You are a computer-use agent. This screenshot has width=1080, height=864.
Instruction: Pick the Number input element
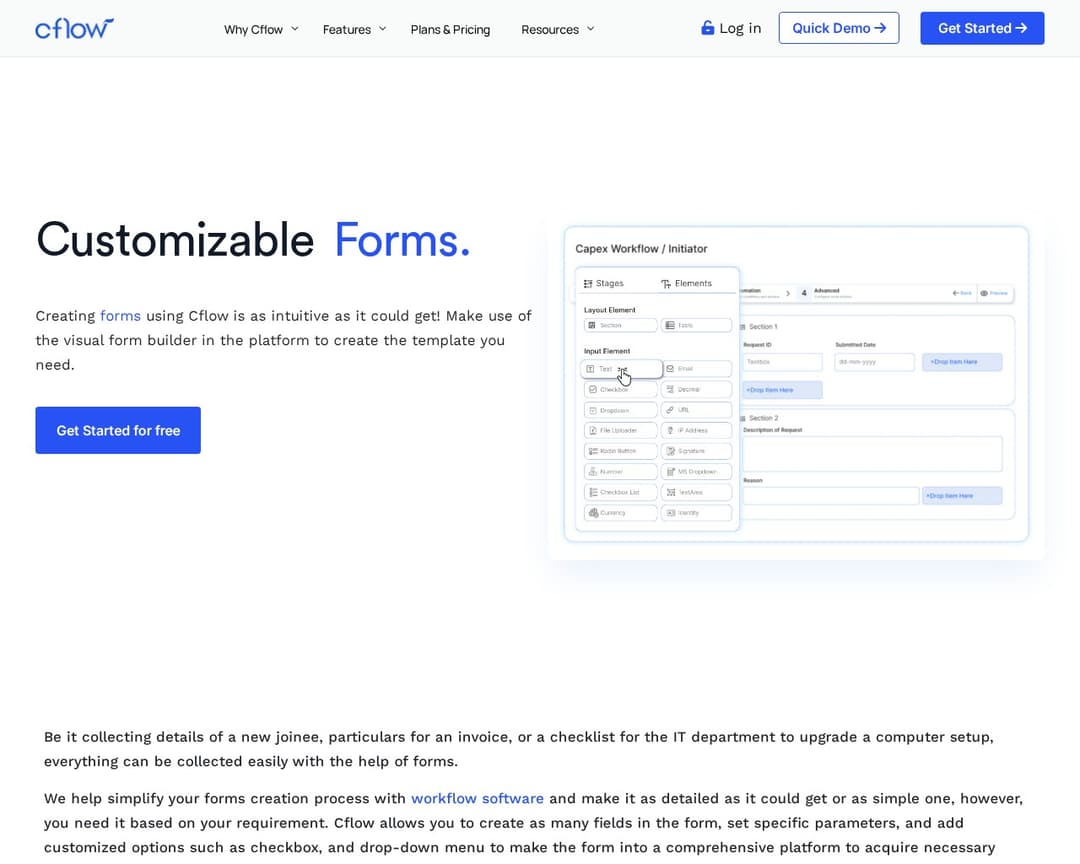pos(621,472)
